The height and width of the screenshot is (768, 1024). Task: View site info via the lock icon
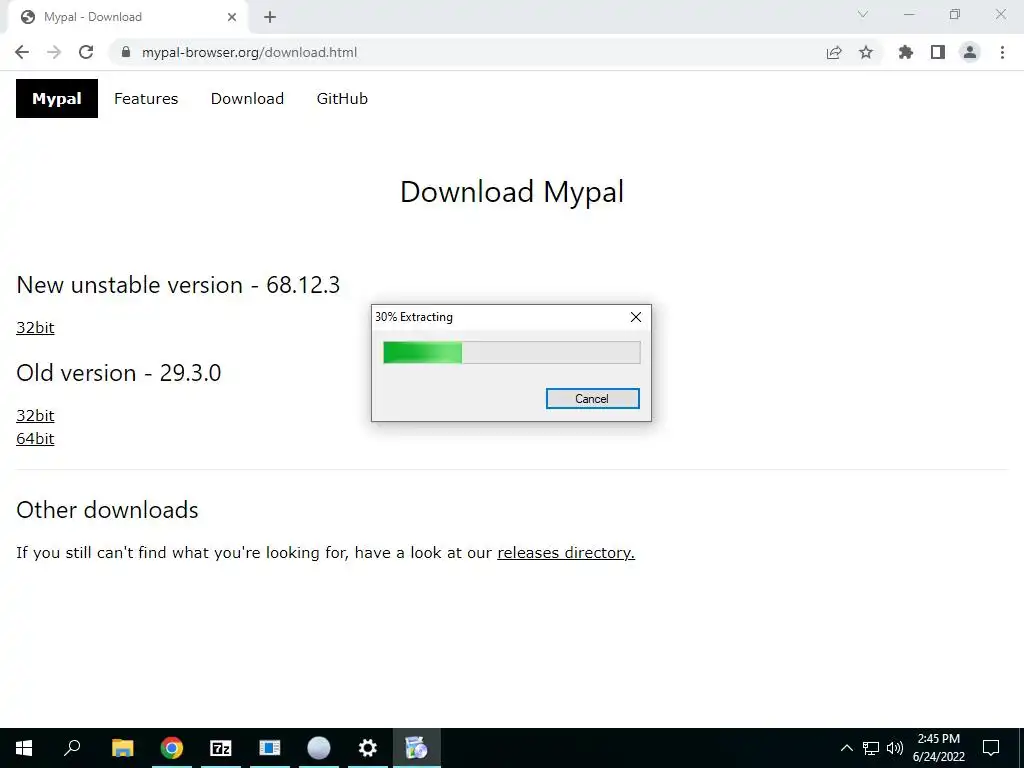(x=126, y=52)
